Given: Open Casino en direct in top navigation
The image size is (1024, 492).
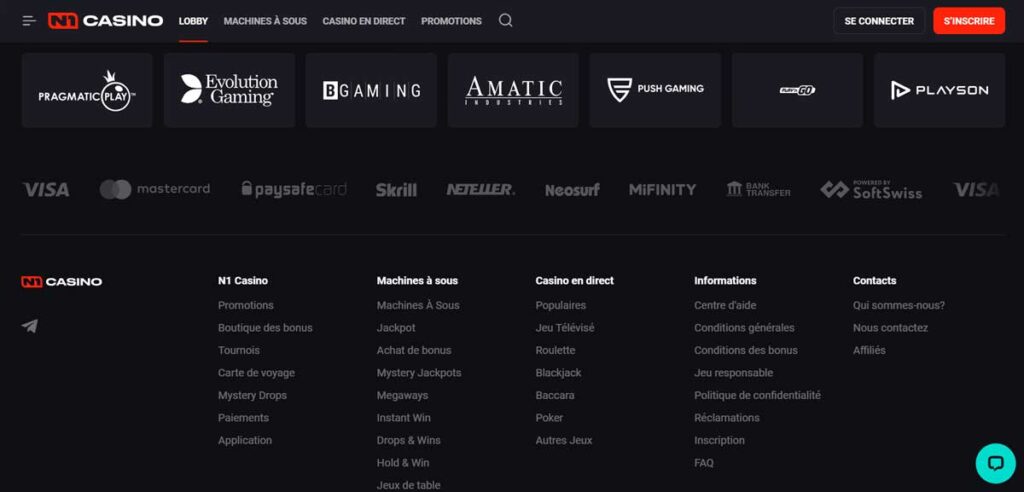Looking at the screenshot, I should point(364,21).
